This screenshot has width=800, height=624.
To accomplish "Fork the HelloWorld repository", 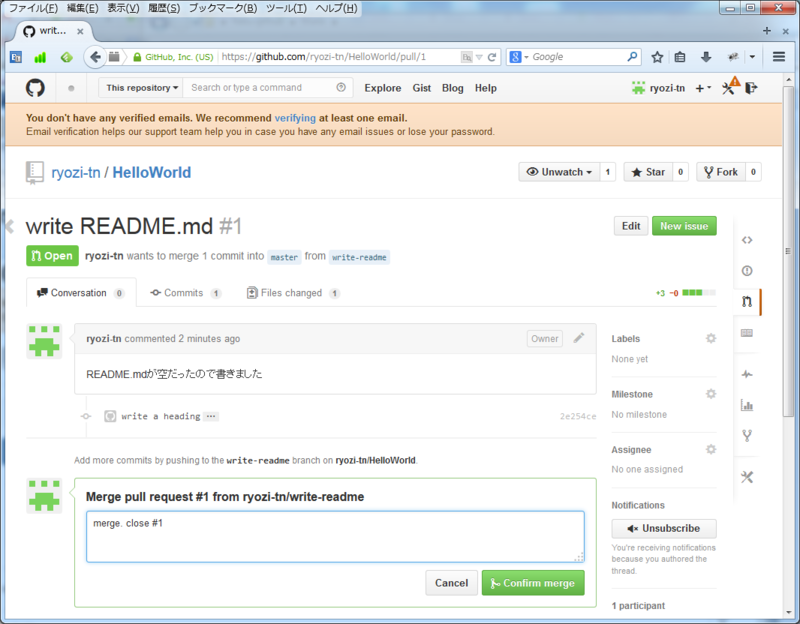I will [x=720, y=172].
